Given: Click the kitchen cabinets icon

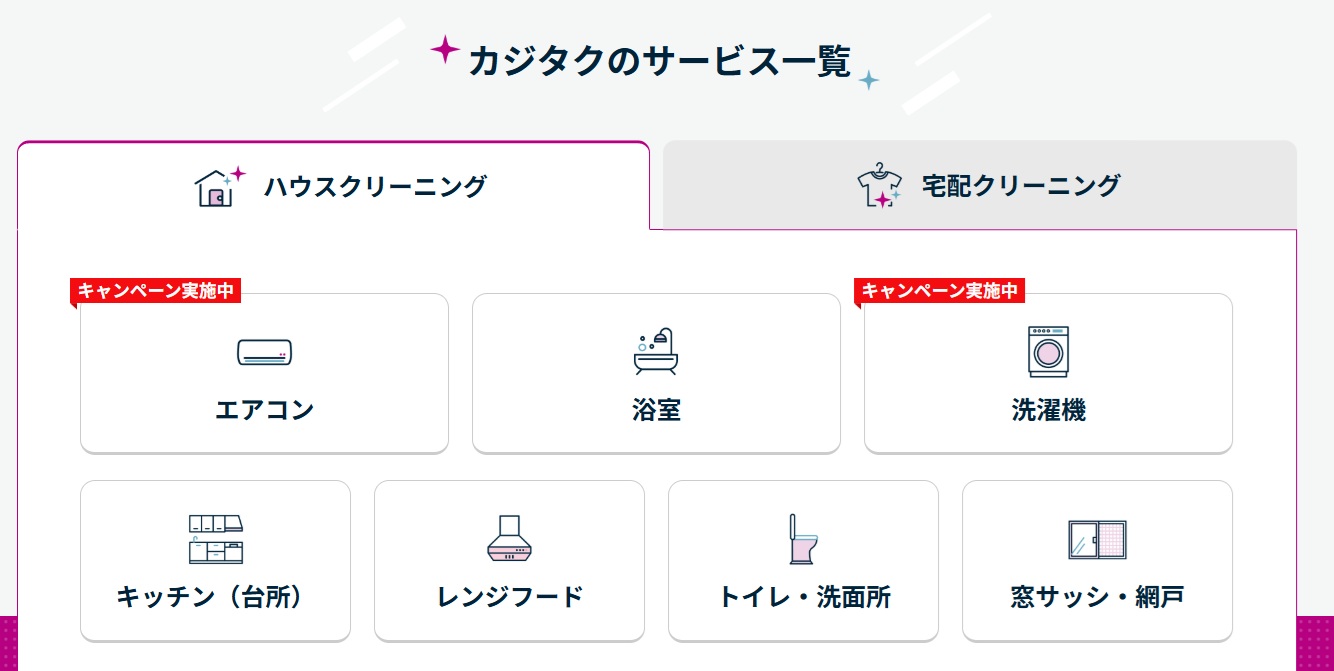Looking at the screenshot, I should pos(216,539).
